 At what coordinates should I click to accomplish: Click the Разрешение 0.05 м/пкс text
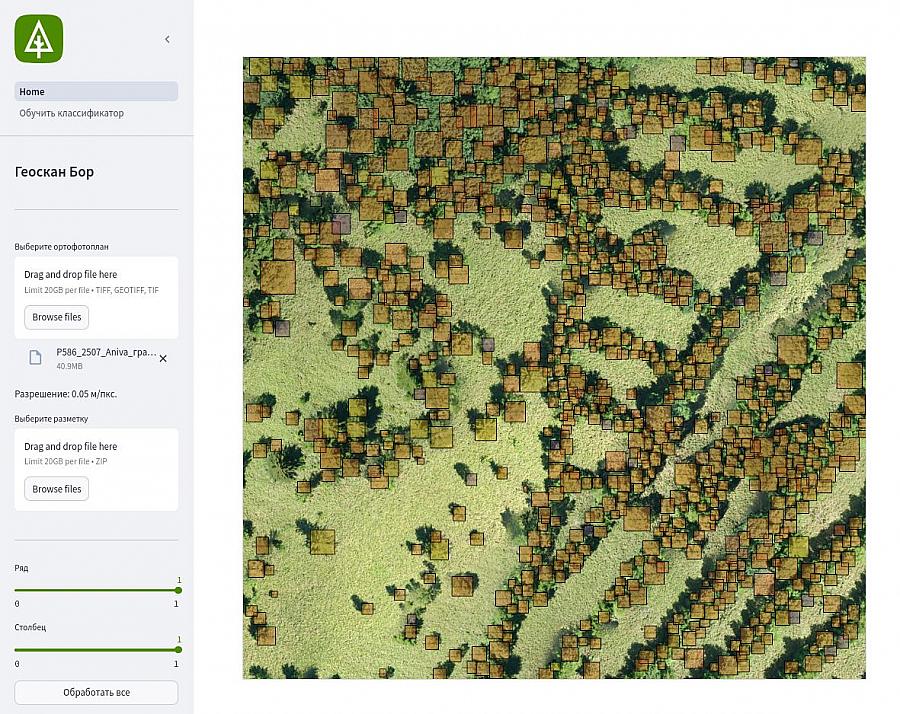(x=65, y=394)
